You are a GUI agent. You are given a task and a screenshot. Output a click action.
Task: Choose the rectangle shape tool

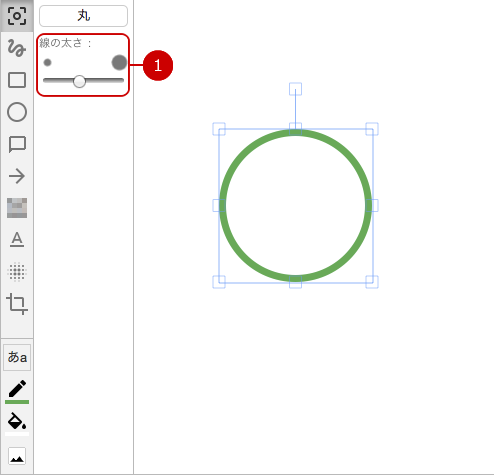[x=17, y=80]
